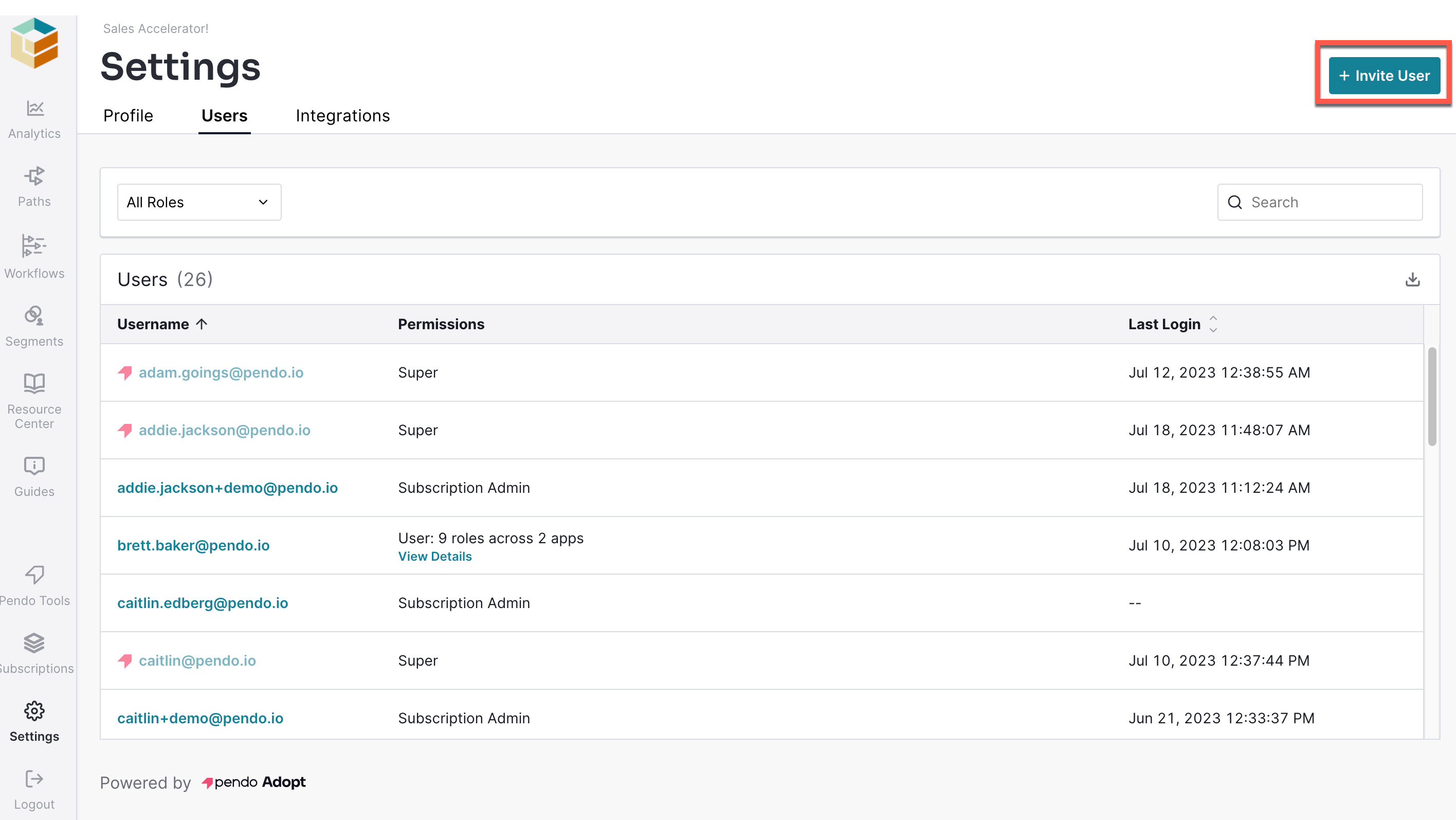Open user caitlin+demo@pendo.io

(200, 718)
